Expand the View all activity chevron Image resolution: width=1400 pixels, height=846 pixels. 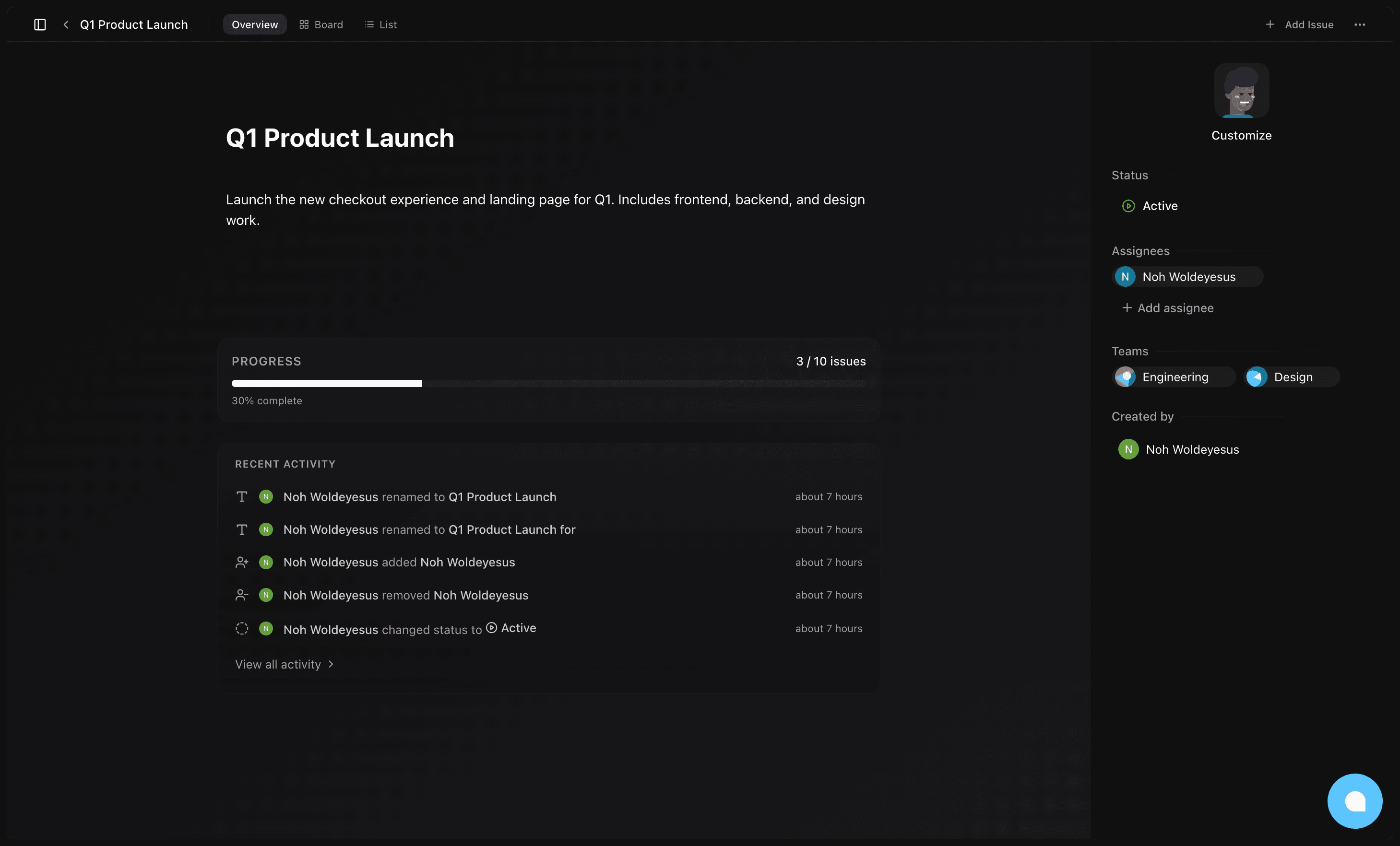[331, 664]
